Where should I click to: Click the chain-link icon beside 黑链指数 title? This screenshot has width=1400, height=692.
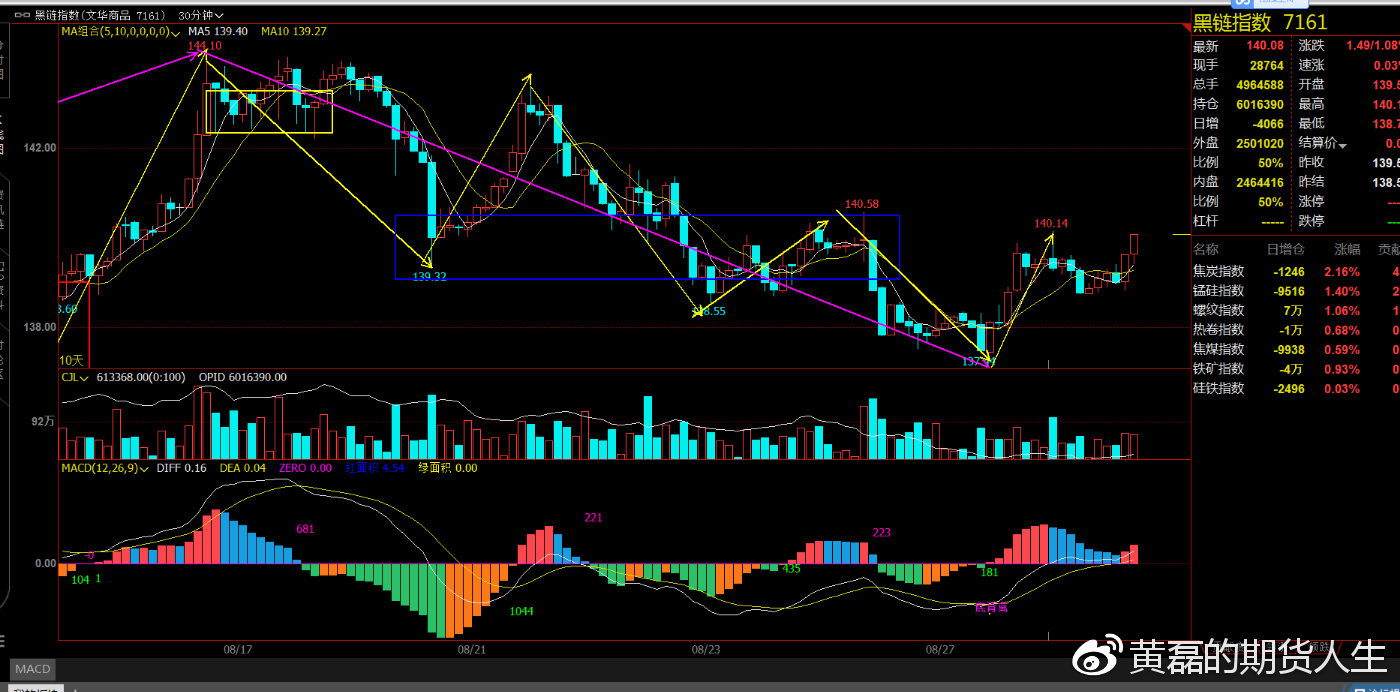pos(22,16)
